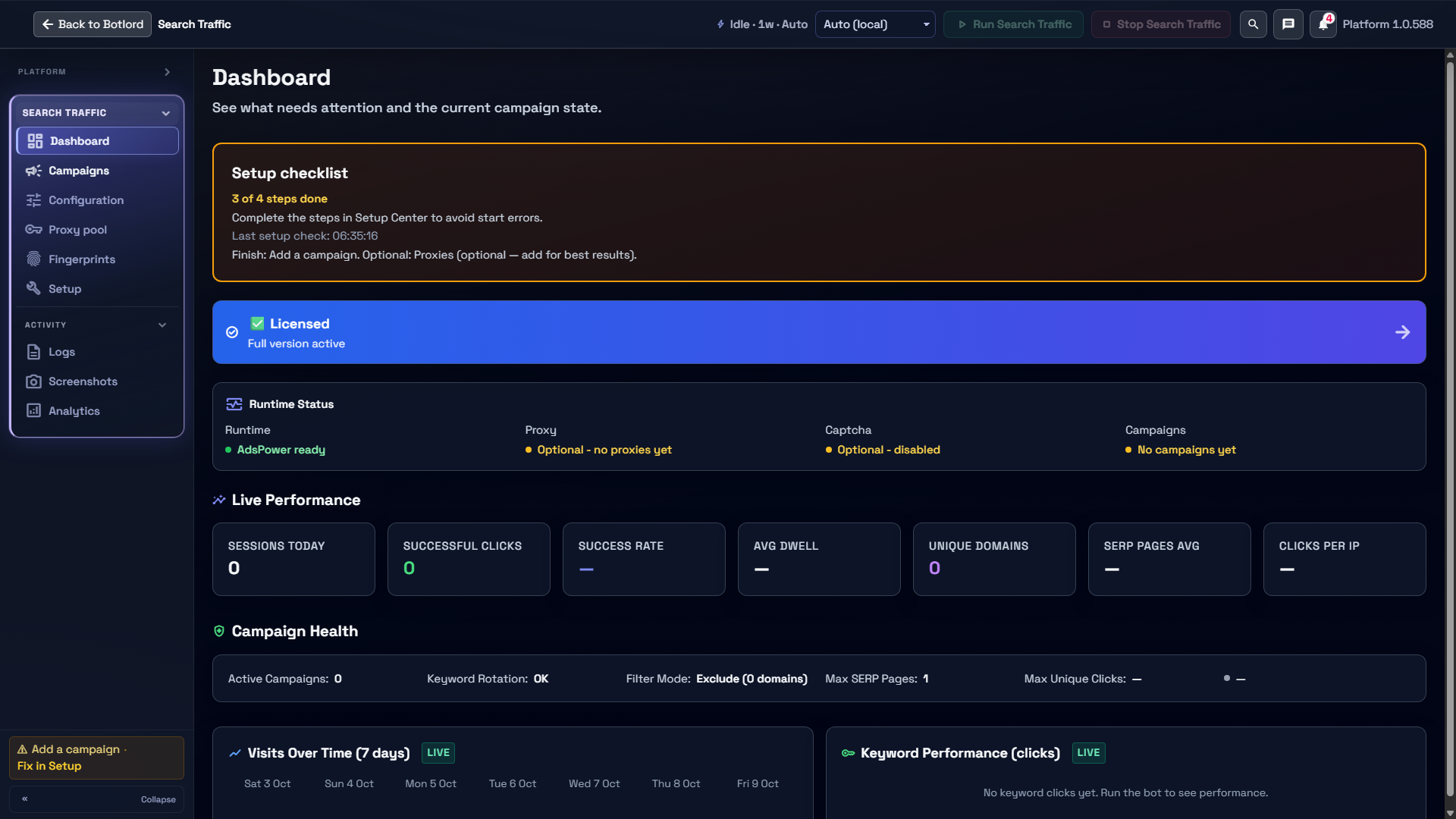Click the Fingerprints icon in sidebar

[x=33, y=259]
